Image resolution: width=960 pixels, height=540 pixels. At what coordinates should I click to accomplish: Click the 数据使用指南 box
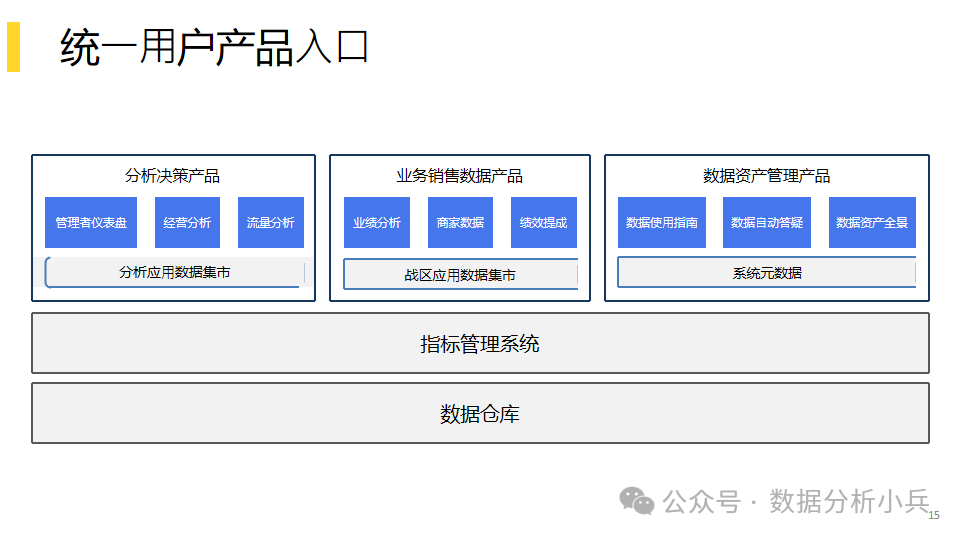662,222
